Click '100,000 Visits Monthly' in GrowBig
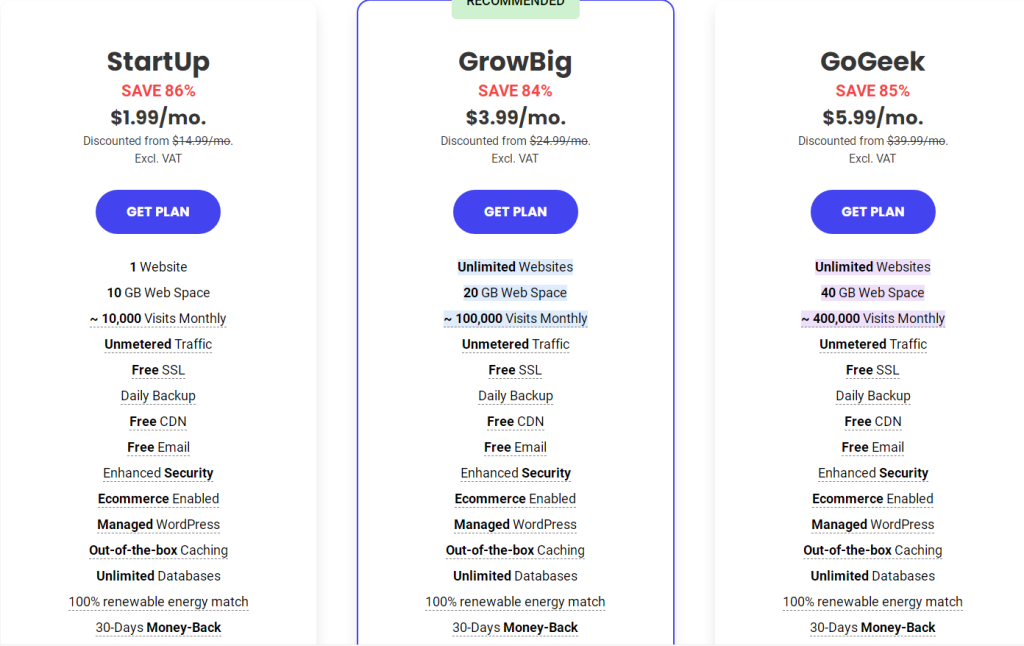The image size is (1024, 646). [x=515, y=319]
